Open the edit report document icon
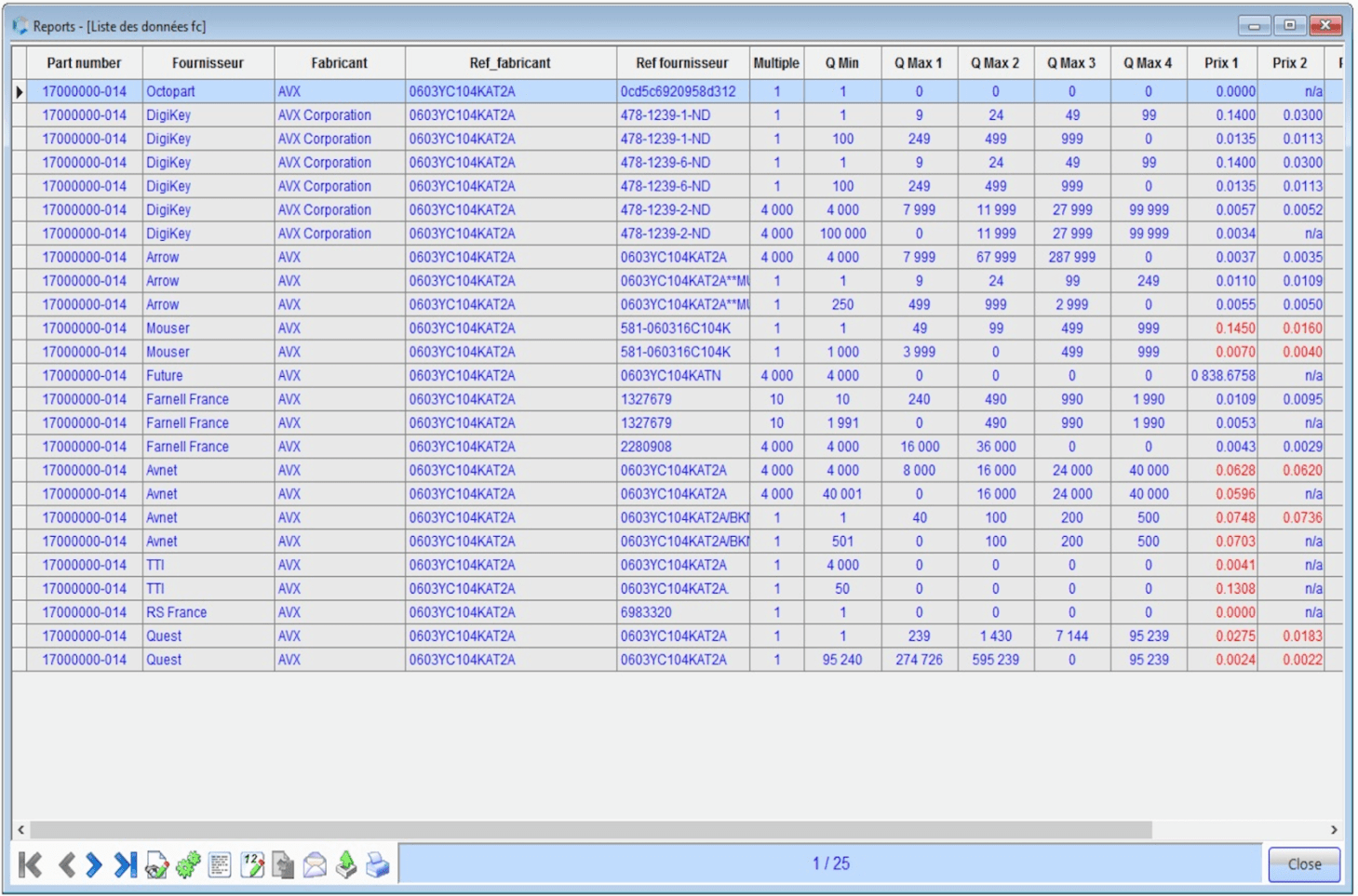The height and width of the screenshot is (896, 1358). [157, 864]
